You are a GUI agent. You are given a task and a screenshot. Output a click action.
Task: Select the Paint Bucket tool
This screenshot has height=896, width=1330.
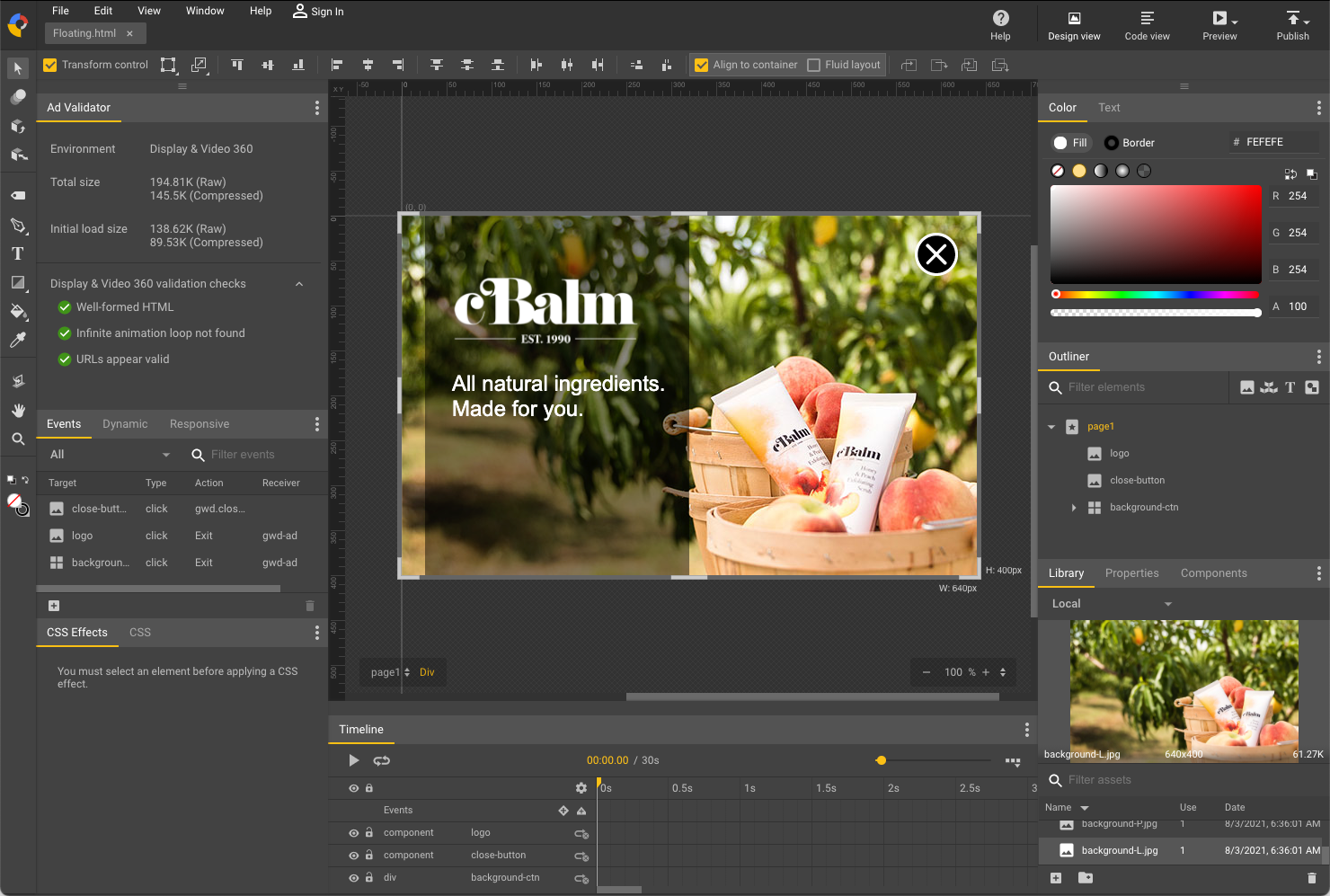18,312
